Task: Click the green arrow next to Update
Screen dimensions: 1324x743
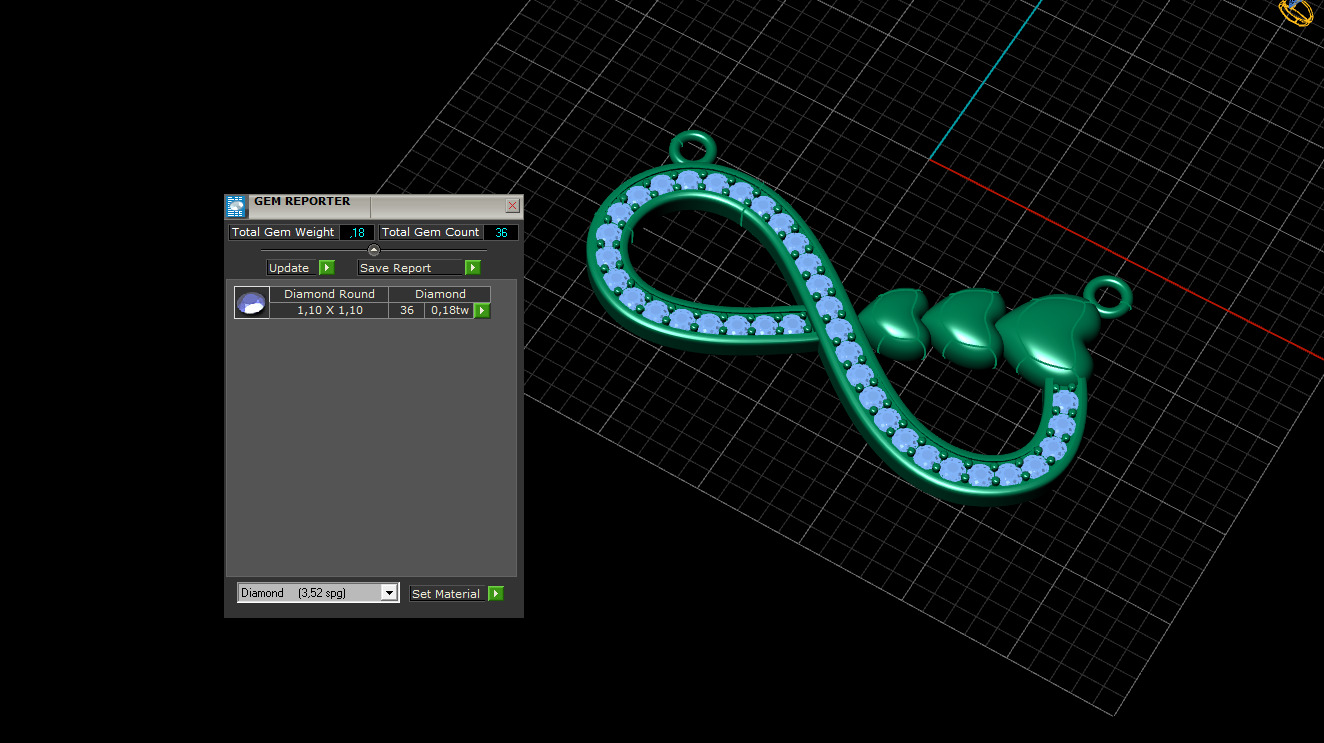Action: (x=327, y=268)
